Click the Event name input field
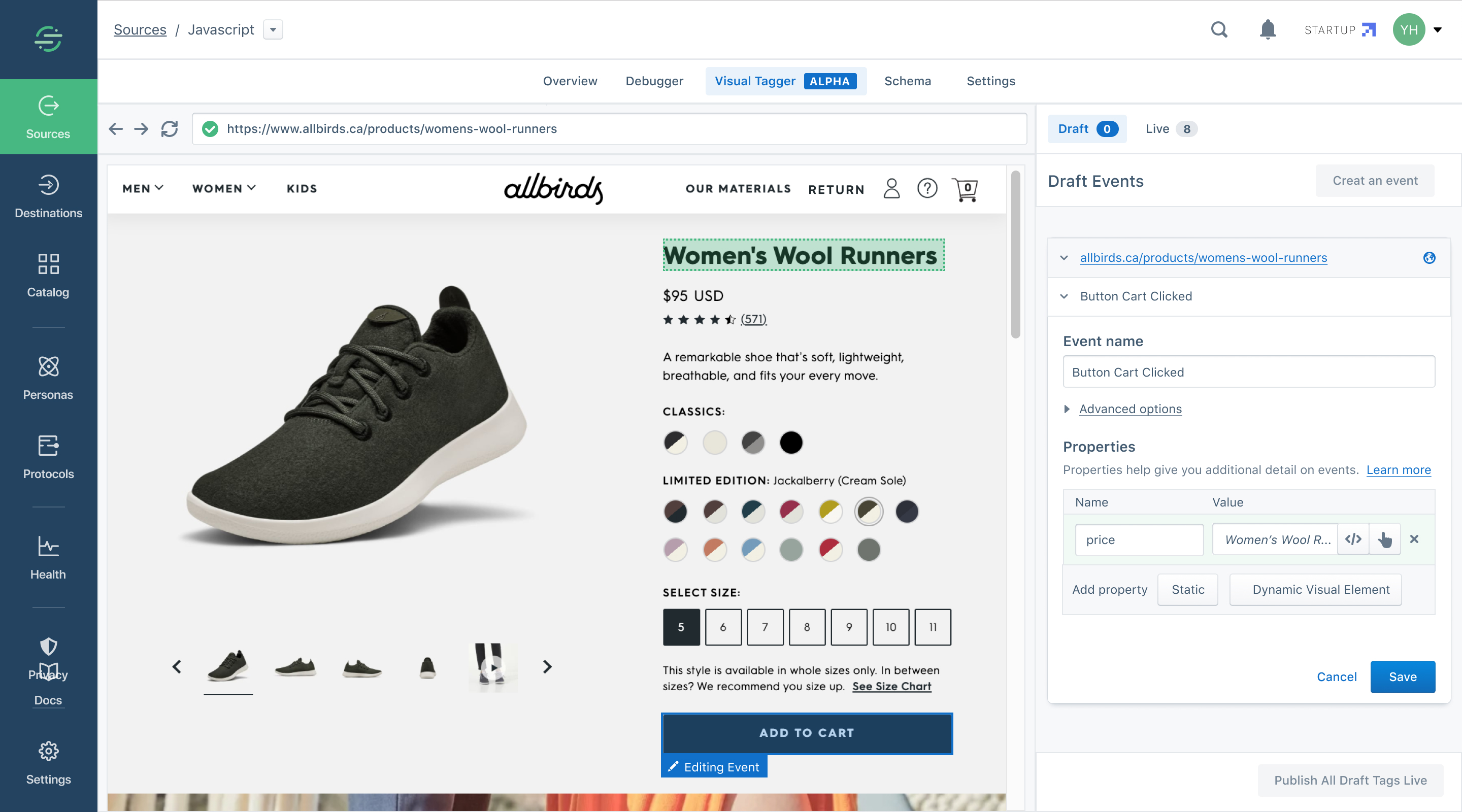Viewport: 1462px width, 812px height. coord(1249,371)
